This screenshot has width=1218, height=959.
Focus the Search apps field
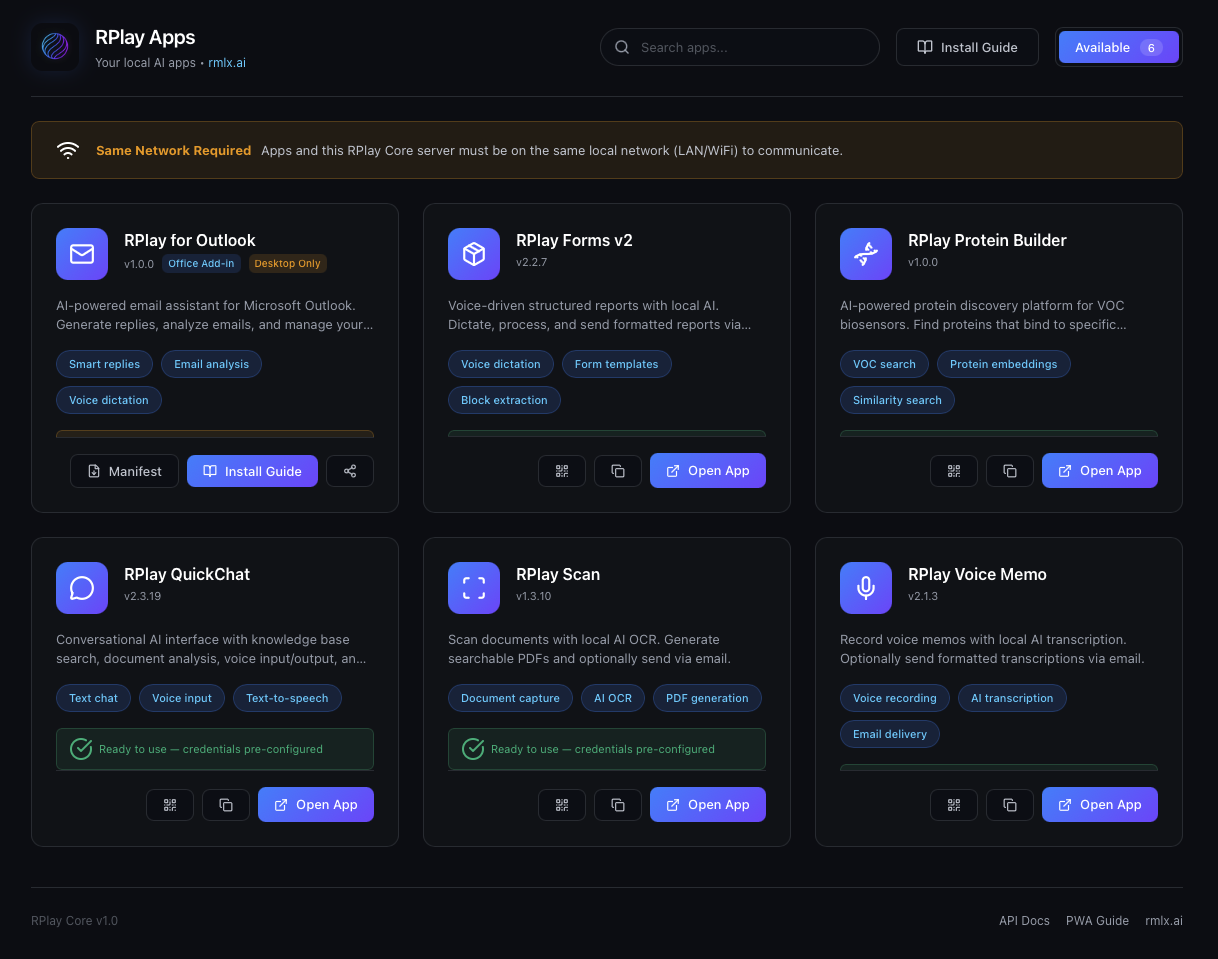click(x=750, y=47)
